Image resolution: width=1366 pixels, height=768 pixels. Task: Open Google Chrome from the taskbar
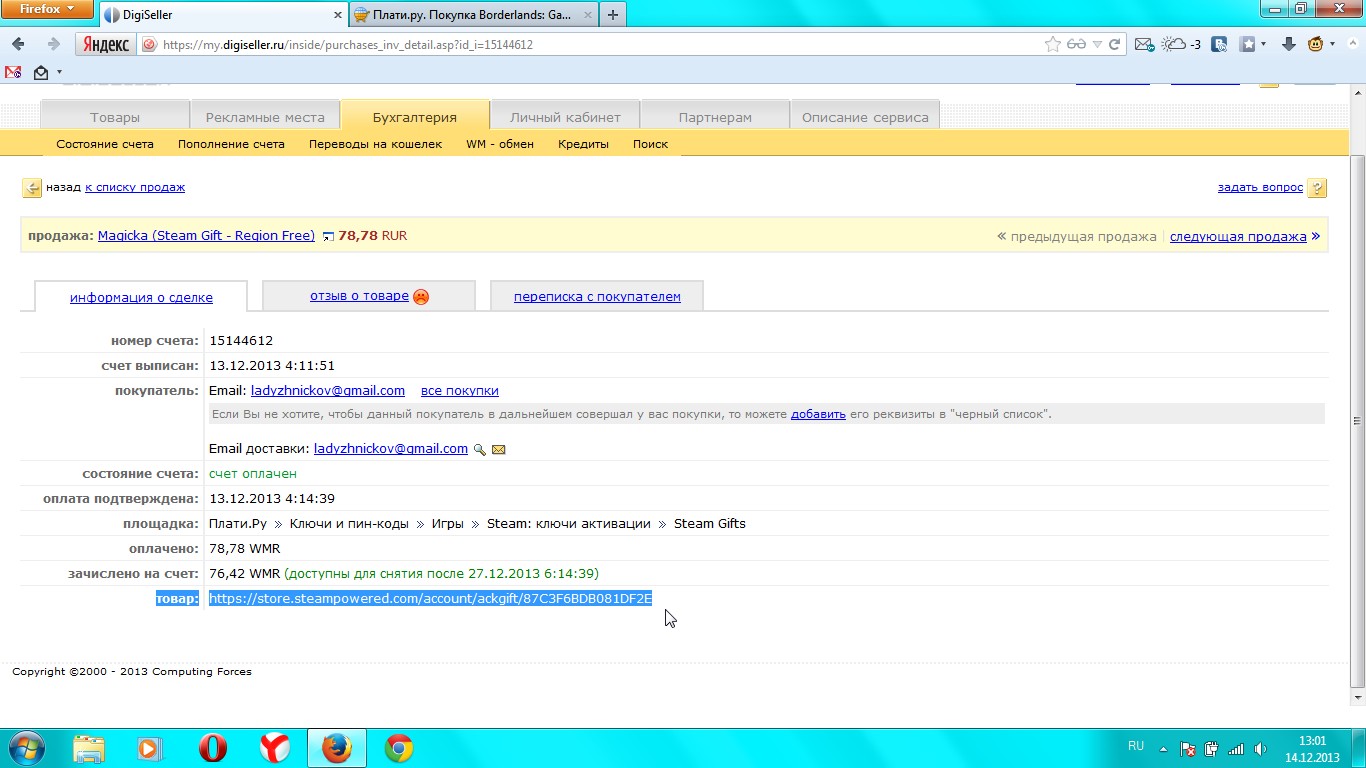pyautogui.click(x=399, y=748)
